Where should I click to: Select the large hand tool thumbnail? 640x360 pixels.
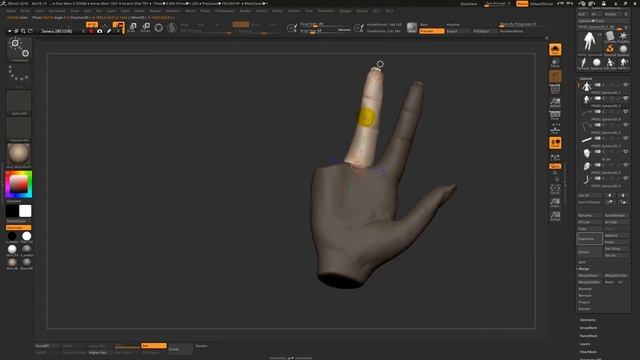589,42
